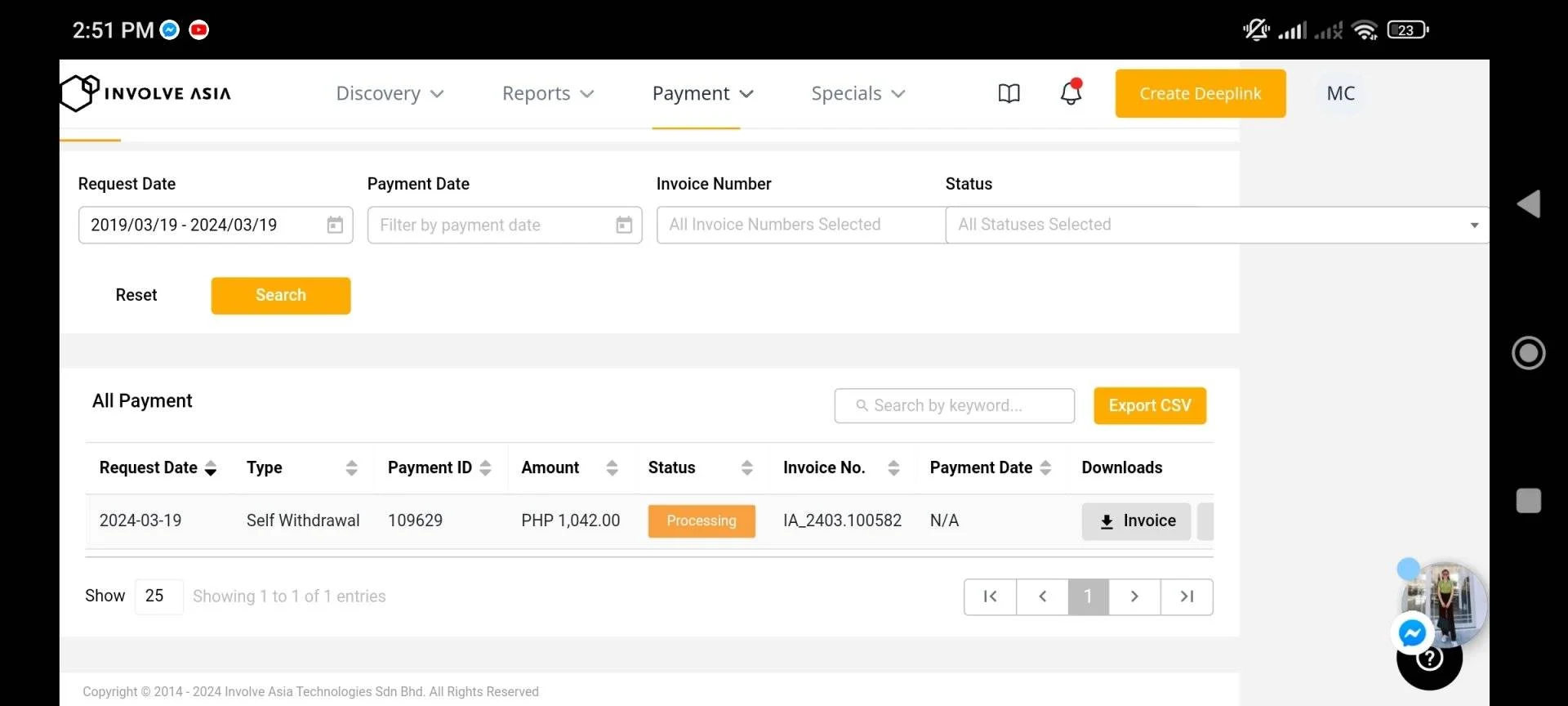Sort table by Invoice No. arrows

point(893,468)
